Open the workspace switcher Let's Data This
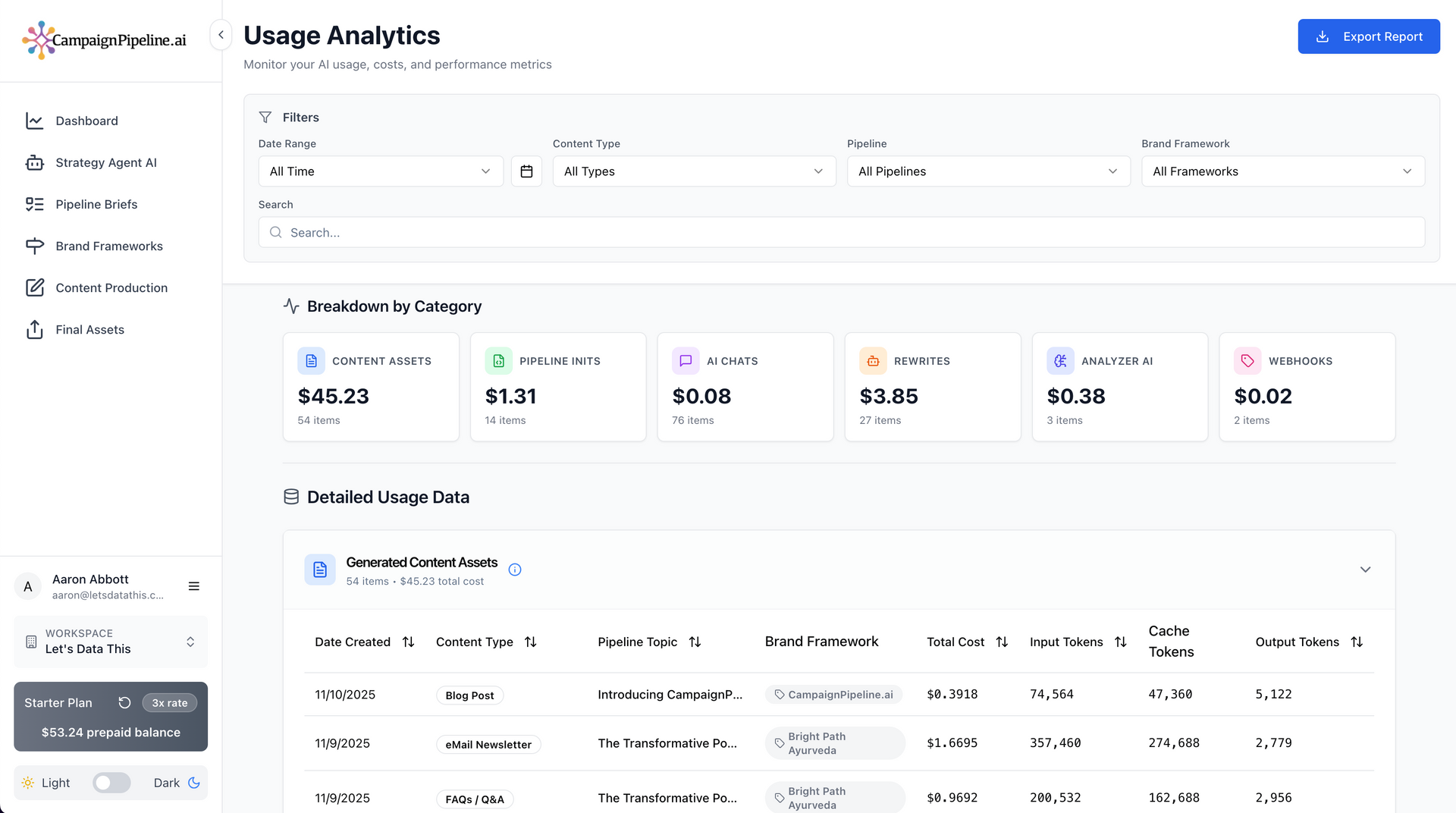This screenshot has height=813, width=1456. click(111, 642)
